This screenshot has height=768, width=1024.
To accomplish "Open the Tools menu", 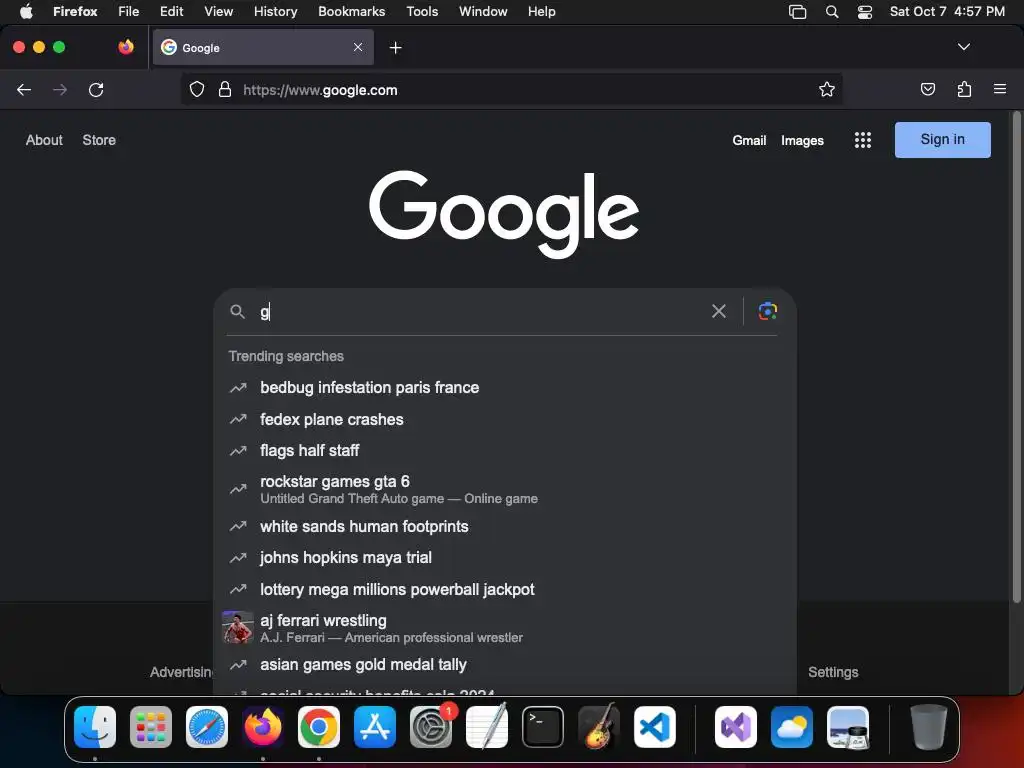I will point(422,11).
